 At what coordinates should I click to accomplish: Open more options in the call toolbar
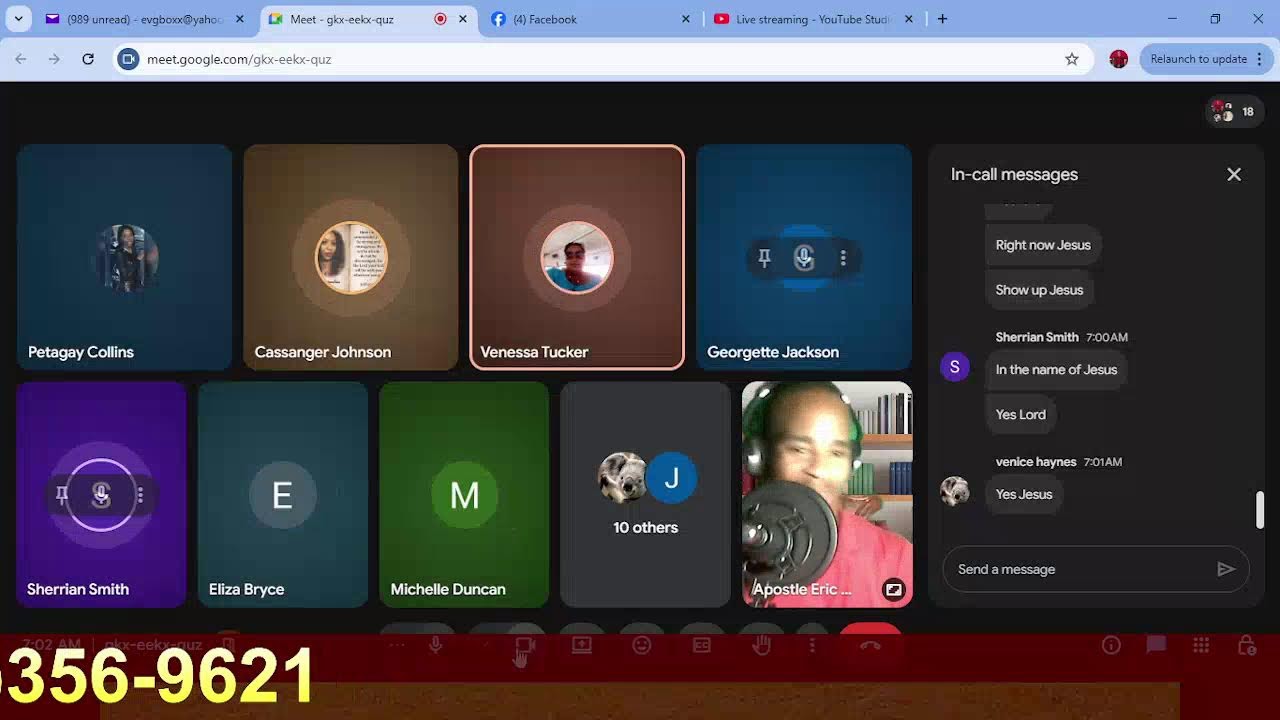point(812,645)
